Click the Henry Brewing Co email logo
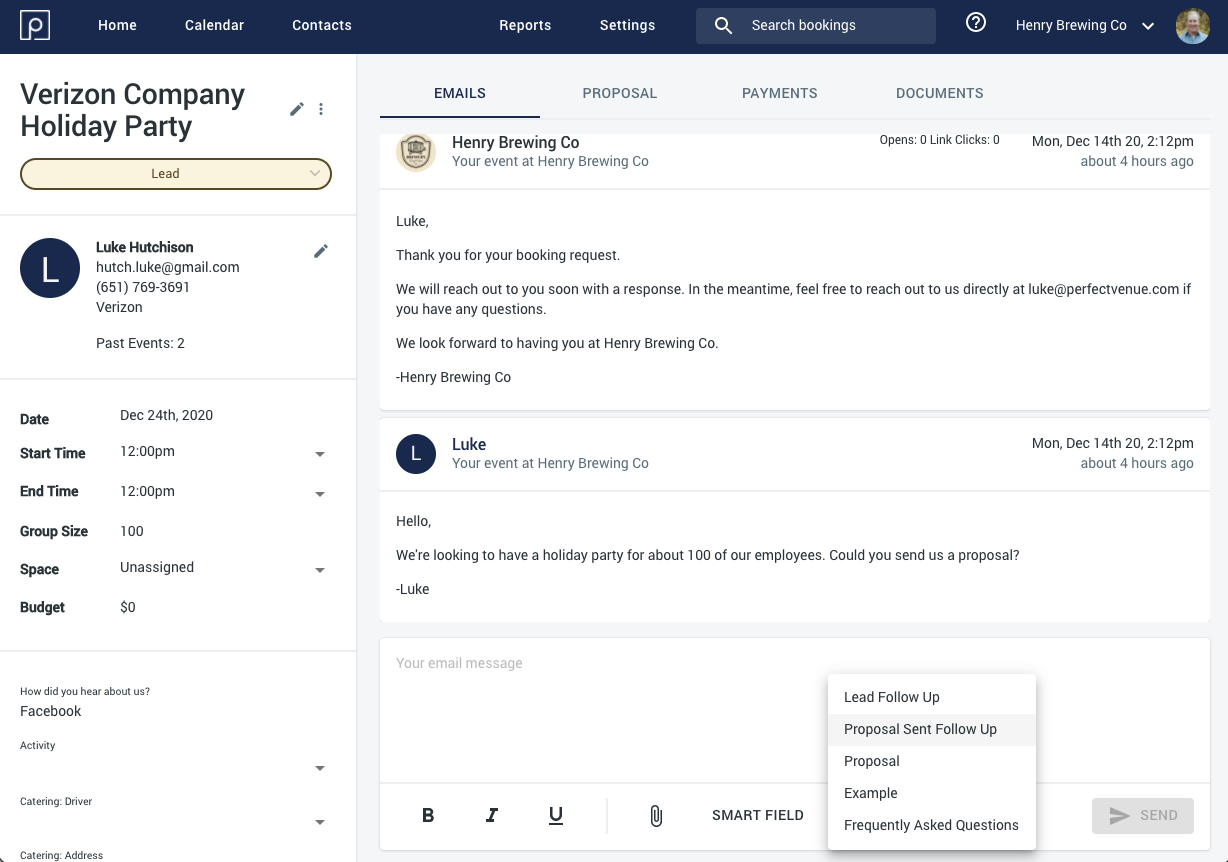This screenshot has height=862, width=1228. click(x=416, y=152)
